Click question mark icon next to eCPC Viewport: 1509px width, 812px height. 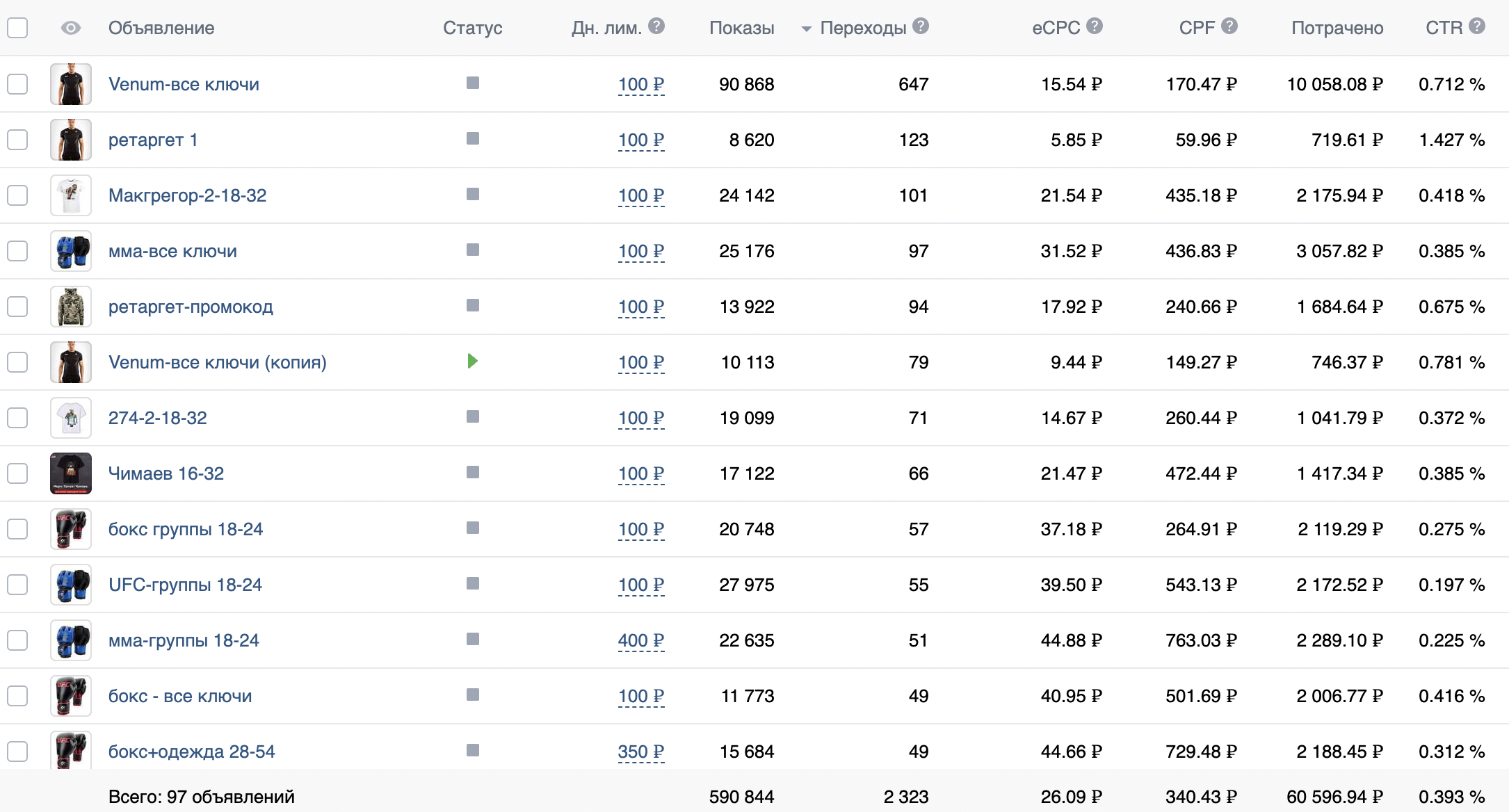click(1094, 26)
